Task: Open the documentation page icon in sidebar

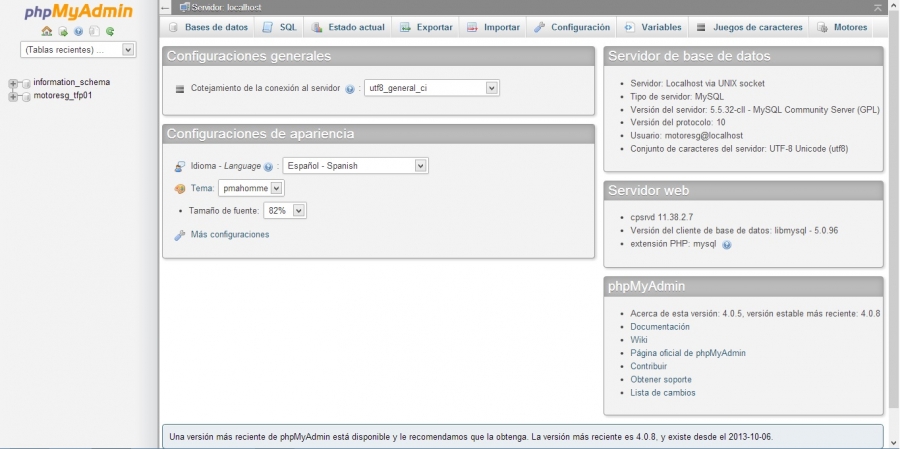Action: pyautogui.click(x=95, y=32)
